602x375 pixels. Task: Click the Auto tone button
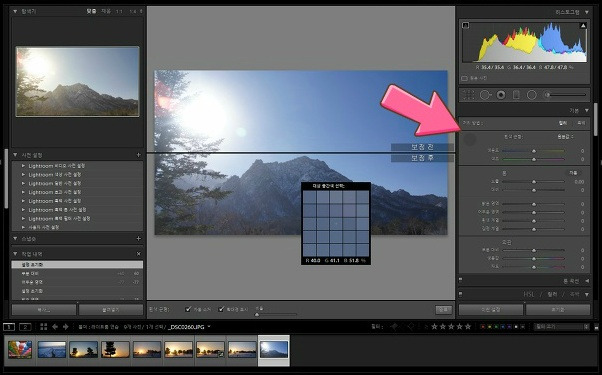(573, 173)
